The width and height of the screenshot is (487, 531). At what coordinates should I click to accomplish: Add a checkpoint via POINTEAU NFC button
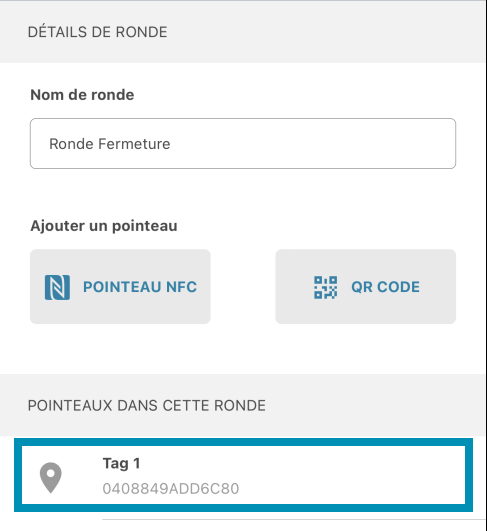pos(120,286)
